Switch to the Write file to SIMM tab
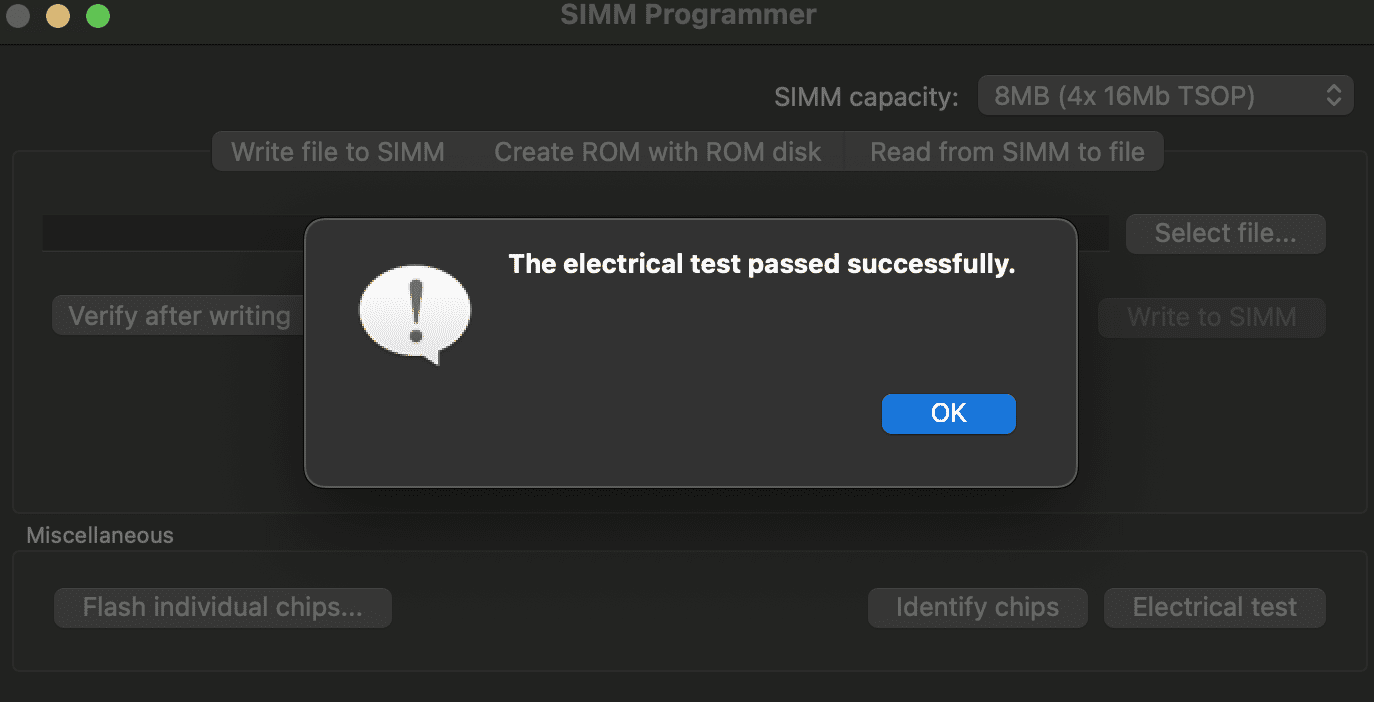The image size is (1374, 702). point(338,152)
